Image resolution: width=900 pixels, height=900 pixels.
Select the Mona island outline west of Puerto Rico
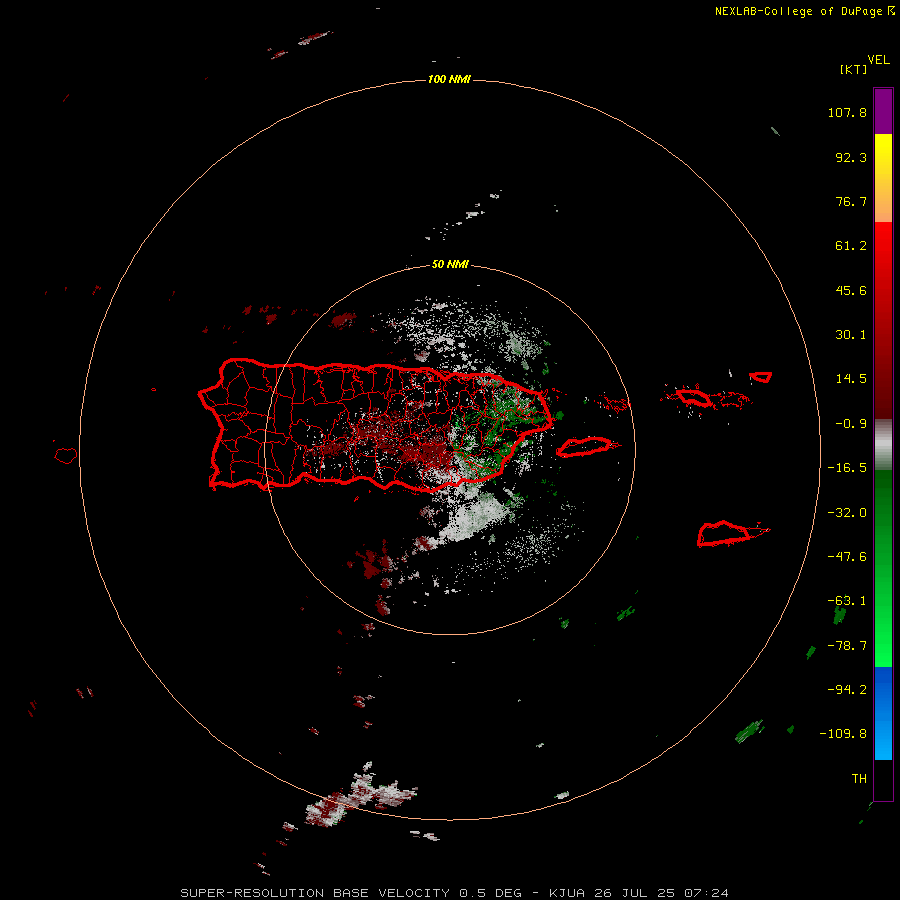point(66,456)
